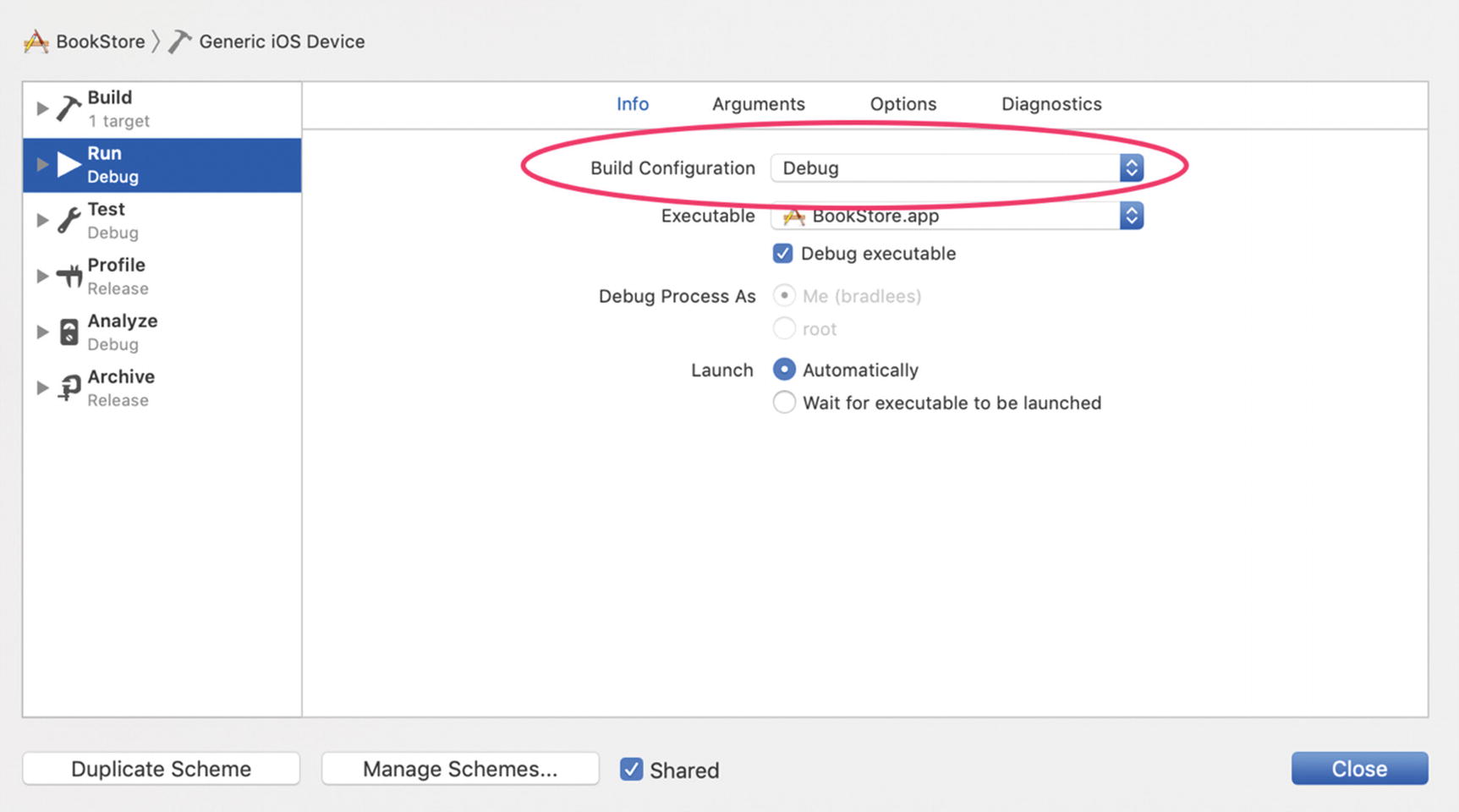Select the Archive row label
1459x812 pixels.
click(121, 376)
